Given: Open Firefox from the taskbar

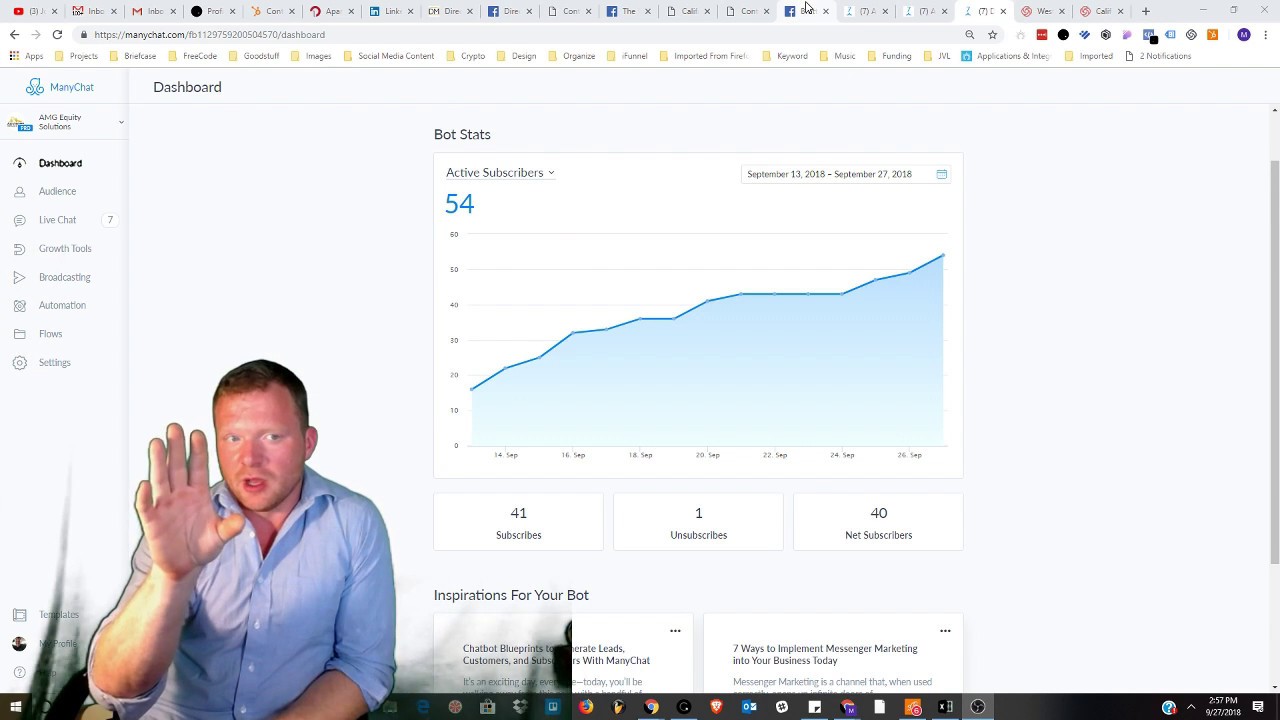Looking at the screenshot, I should [x=586, y=707].
